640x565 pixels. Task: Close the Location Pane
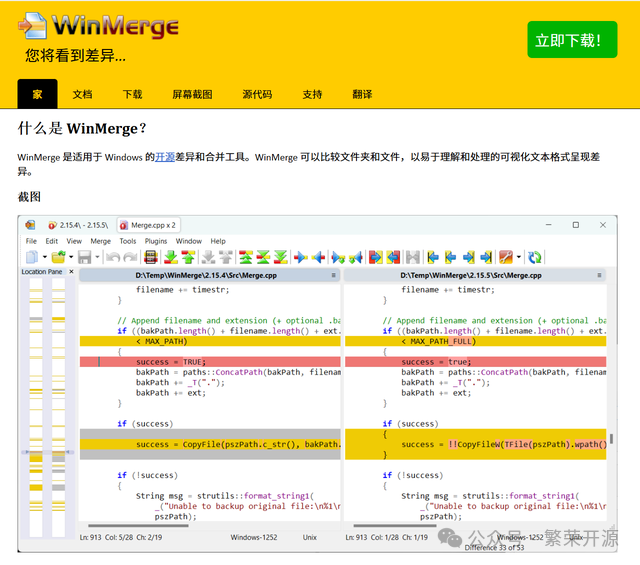tap(71, 271)
